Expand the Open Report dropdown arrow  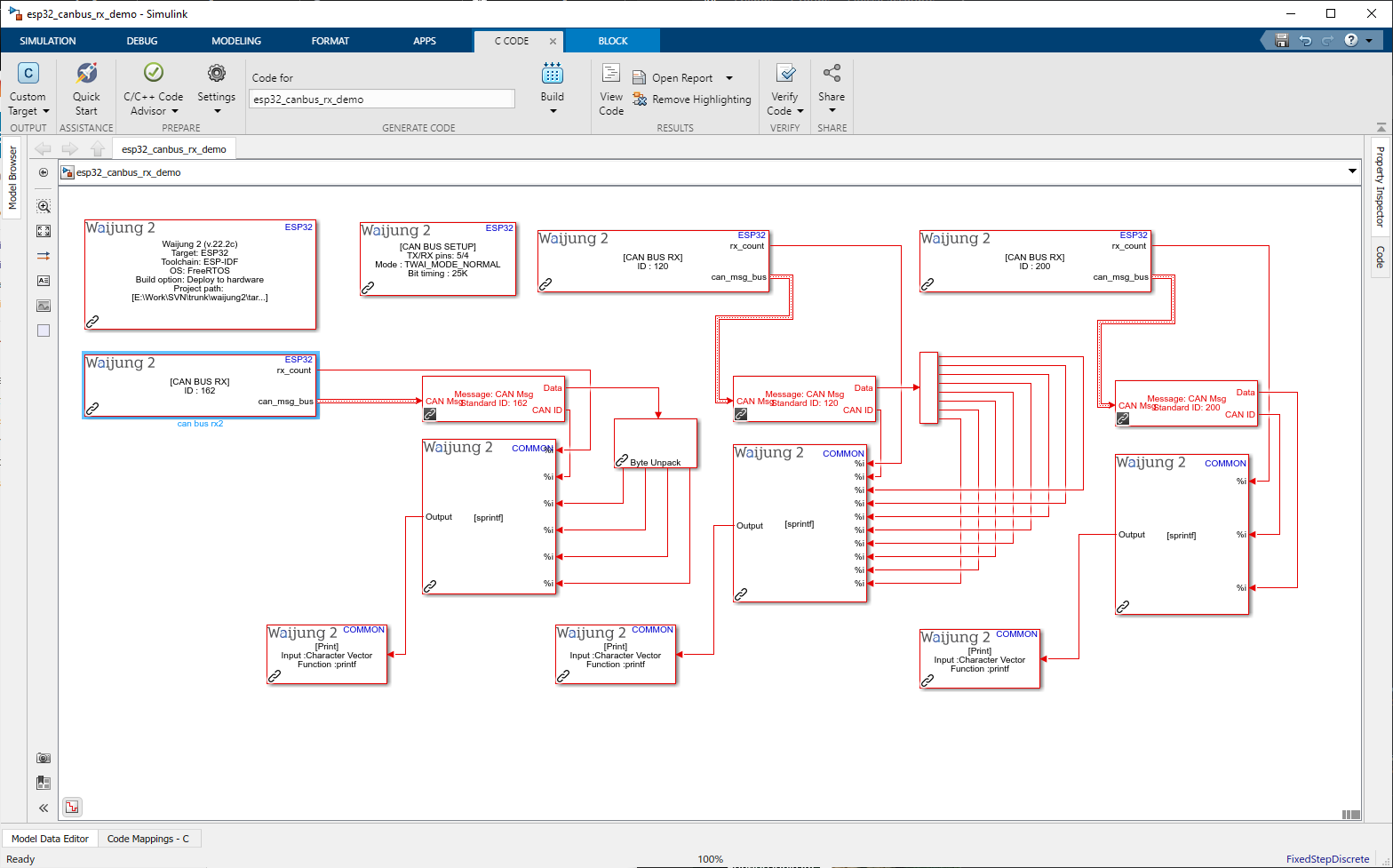tap(729, 78)
